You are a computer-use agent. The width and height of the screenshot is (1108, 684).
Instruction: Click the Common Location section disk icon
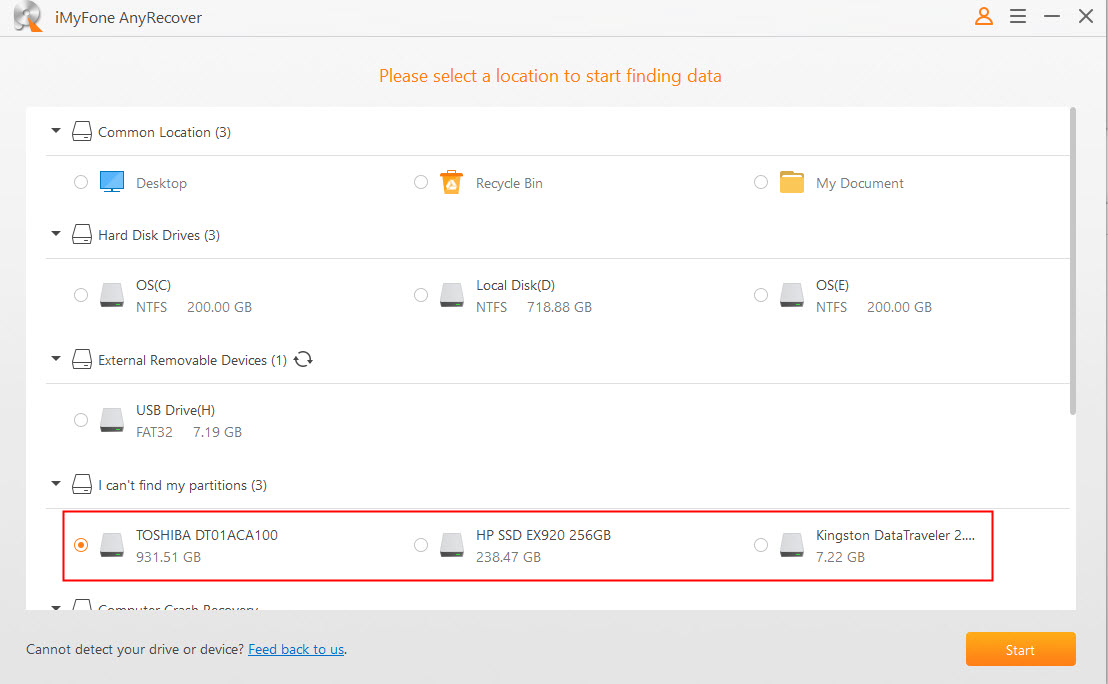(x=82, y=131)
